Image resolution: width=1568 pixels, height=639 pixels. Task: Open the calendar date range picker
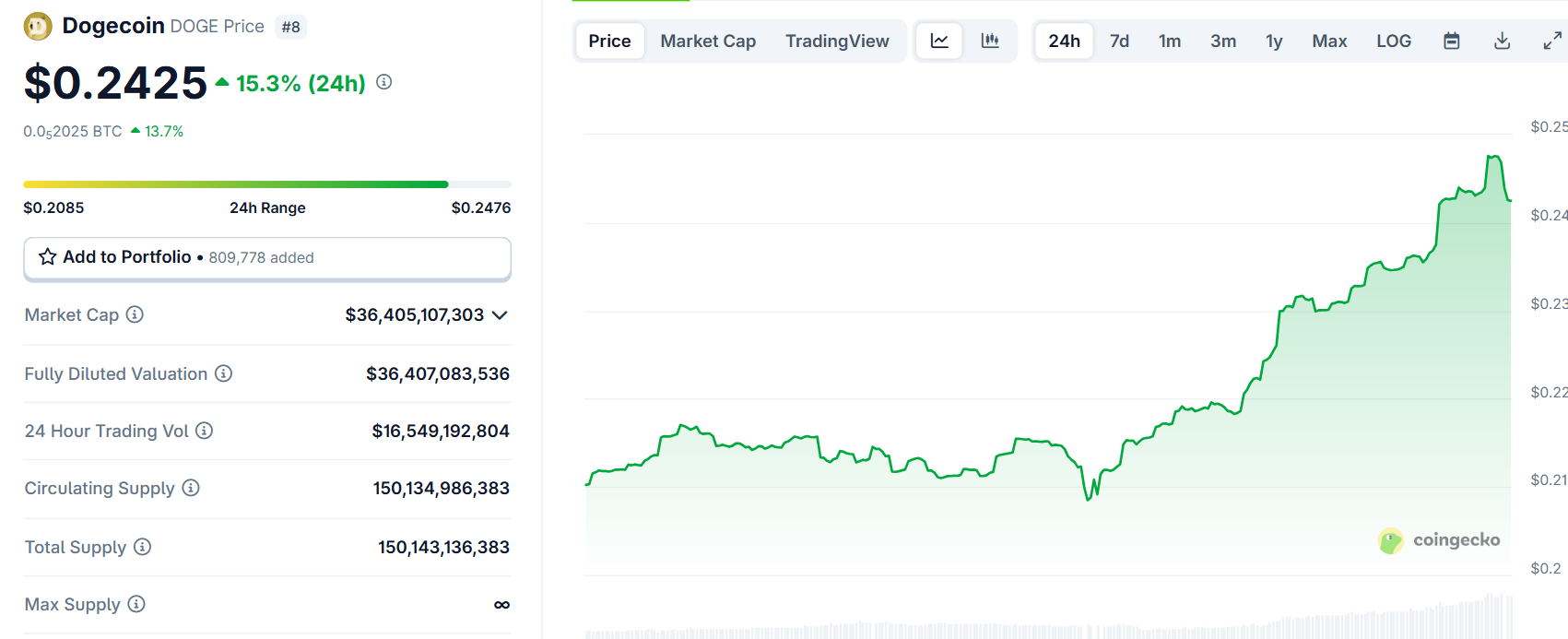point(1452,41)
